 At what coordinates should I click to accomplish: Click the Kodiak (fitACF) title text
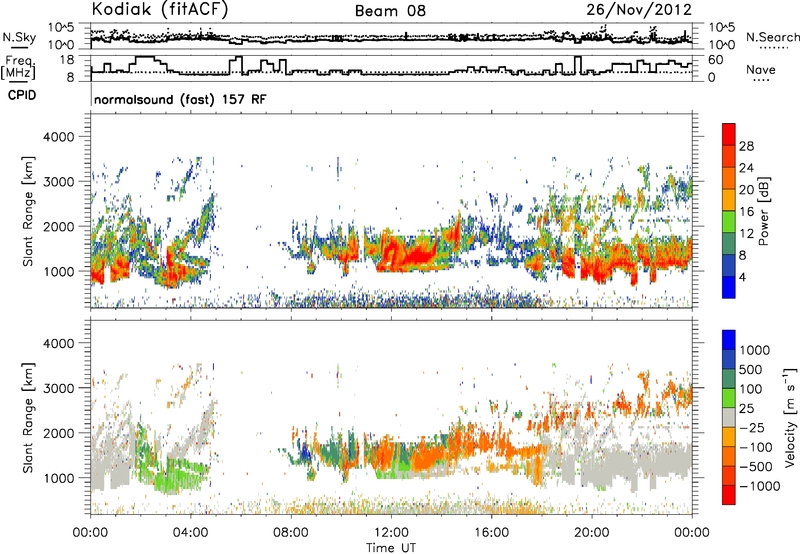coord(160,9)
